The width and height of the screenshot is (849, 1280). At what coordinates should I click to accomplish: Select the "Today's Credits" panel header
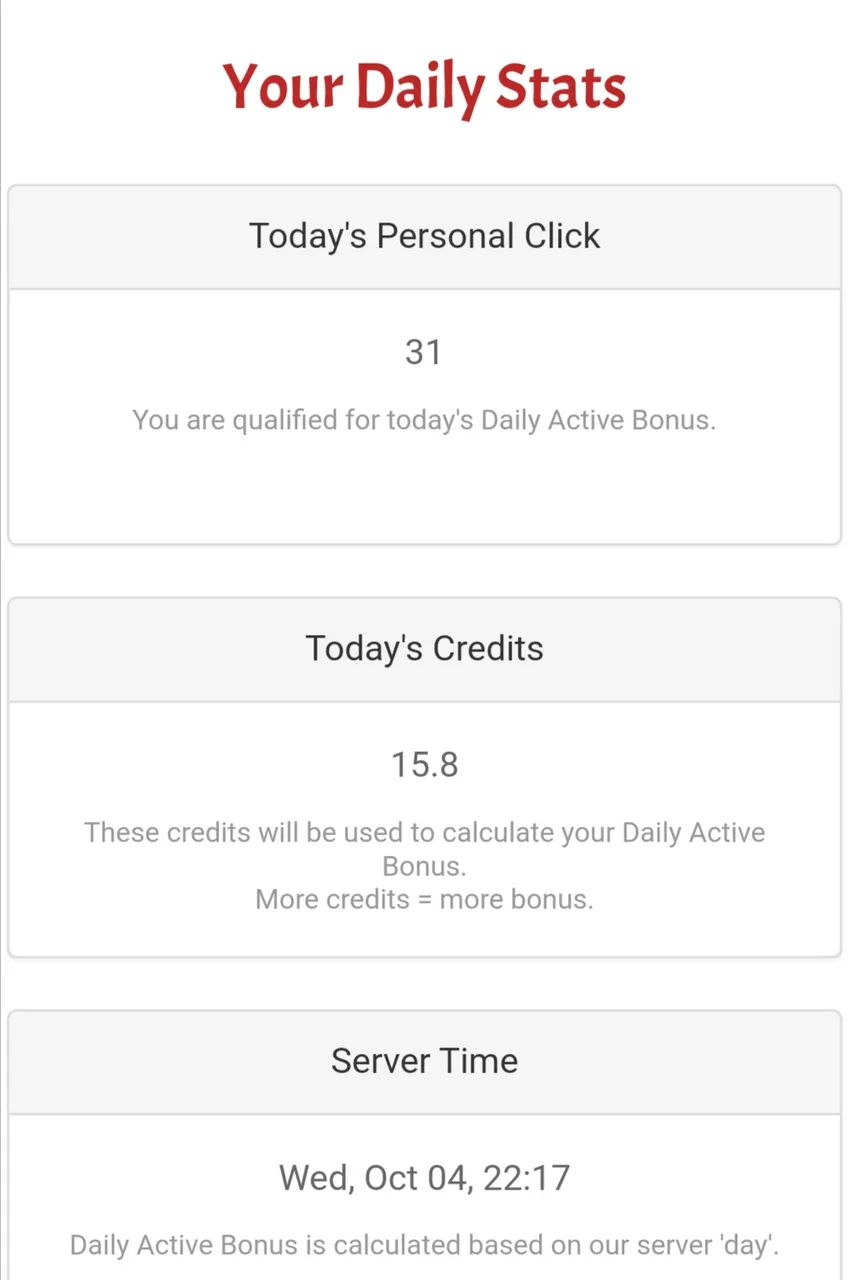point(424,648)
